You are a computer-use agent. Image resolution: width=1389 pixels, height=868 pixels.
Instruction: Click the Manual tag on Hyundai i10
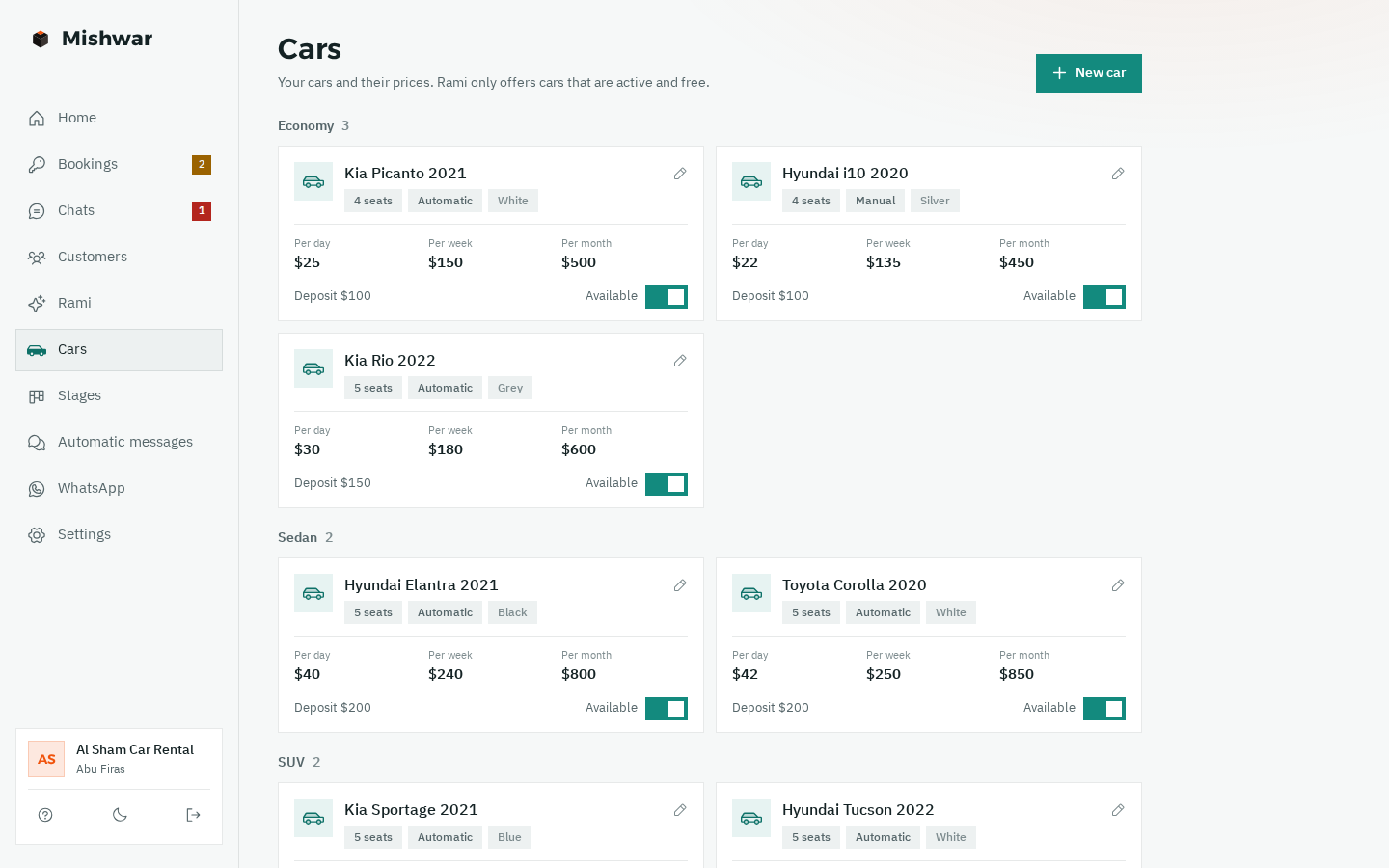(876, 201)
